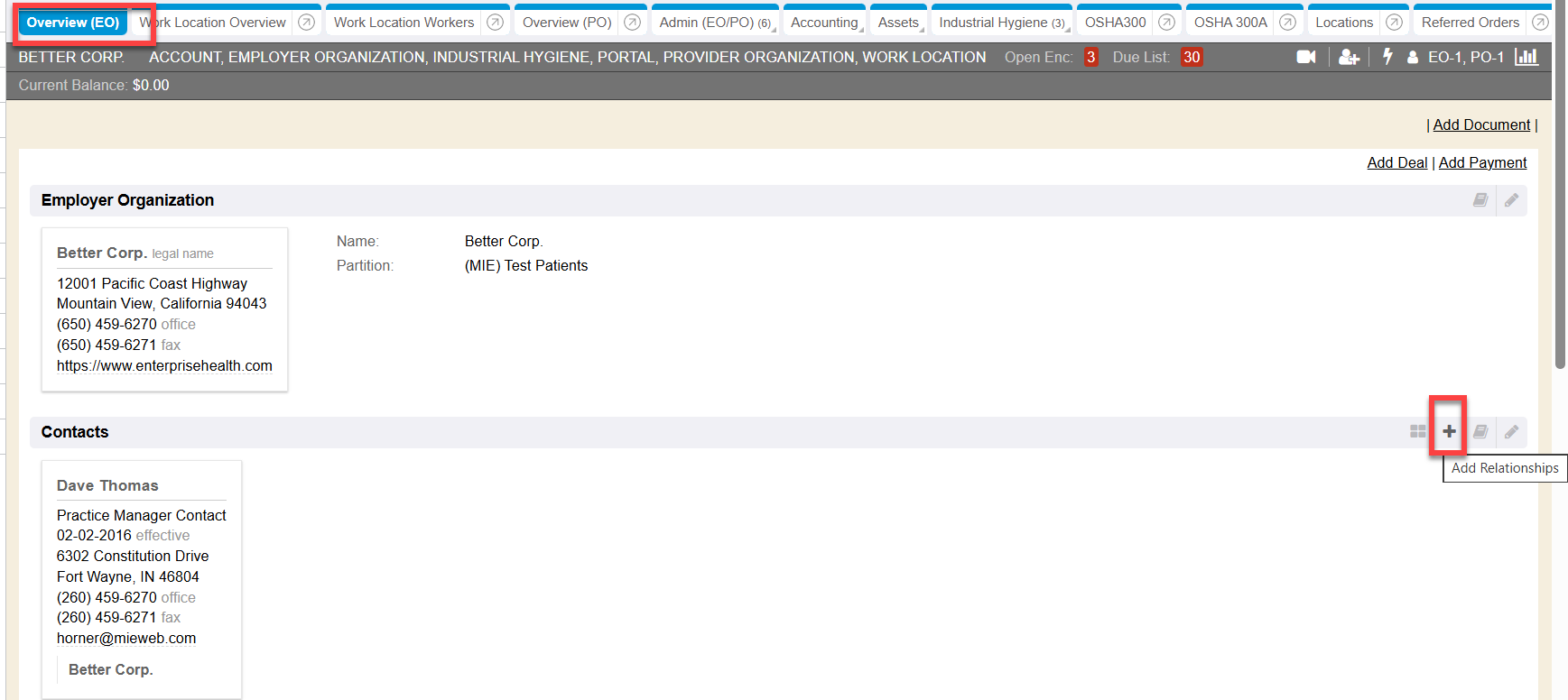
Task: Click the video camera icon in header
Action: pyautogui.click(x=1305, y=57)
